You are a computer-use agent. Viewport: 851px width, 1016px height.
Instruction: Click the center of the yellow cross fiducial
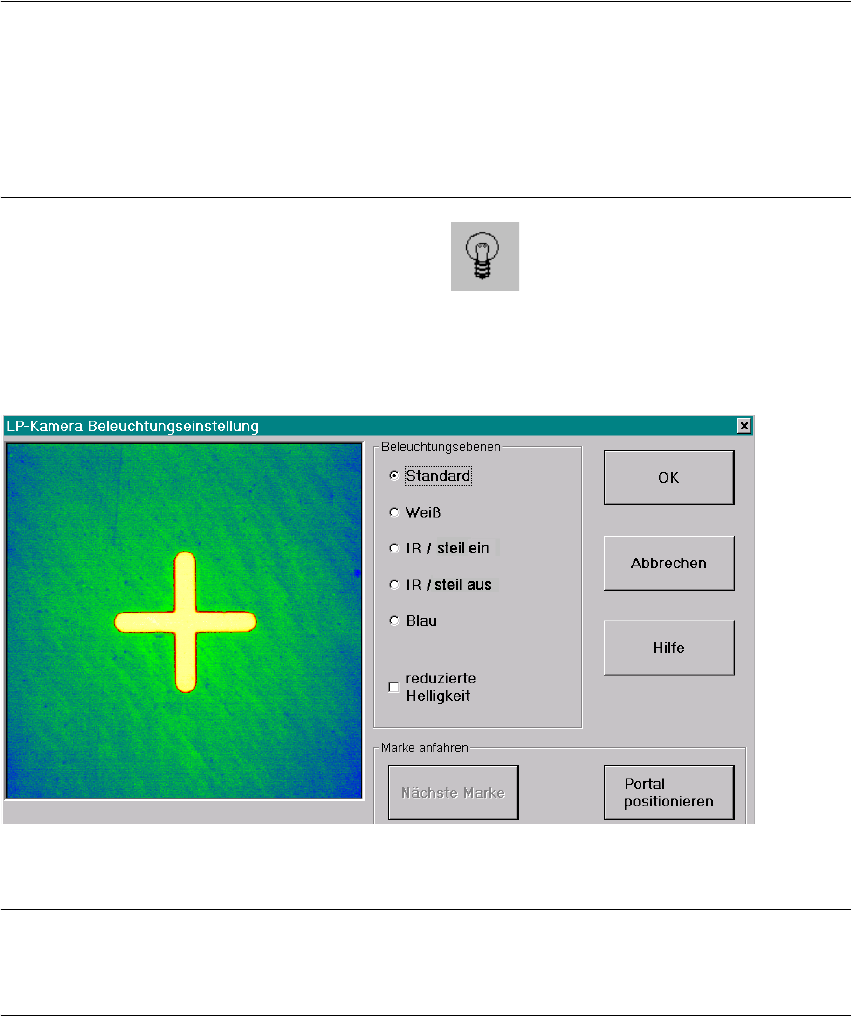point(185,622)
